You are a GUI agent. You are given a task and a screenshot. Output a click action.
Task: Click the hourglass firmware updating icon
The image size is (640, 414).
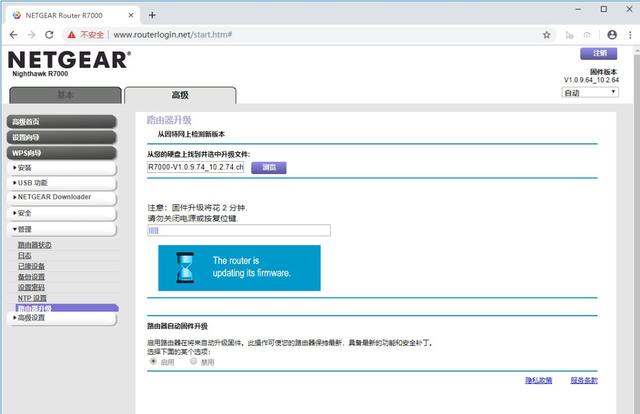coord(185,268)
